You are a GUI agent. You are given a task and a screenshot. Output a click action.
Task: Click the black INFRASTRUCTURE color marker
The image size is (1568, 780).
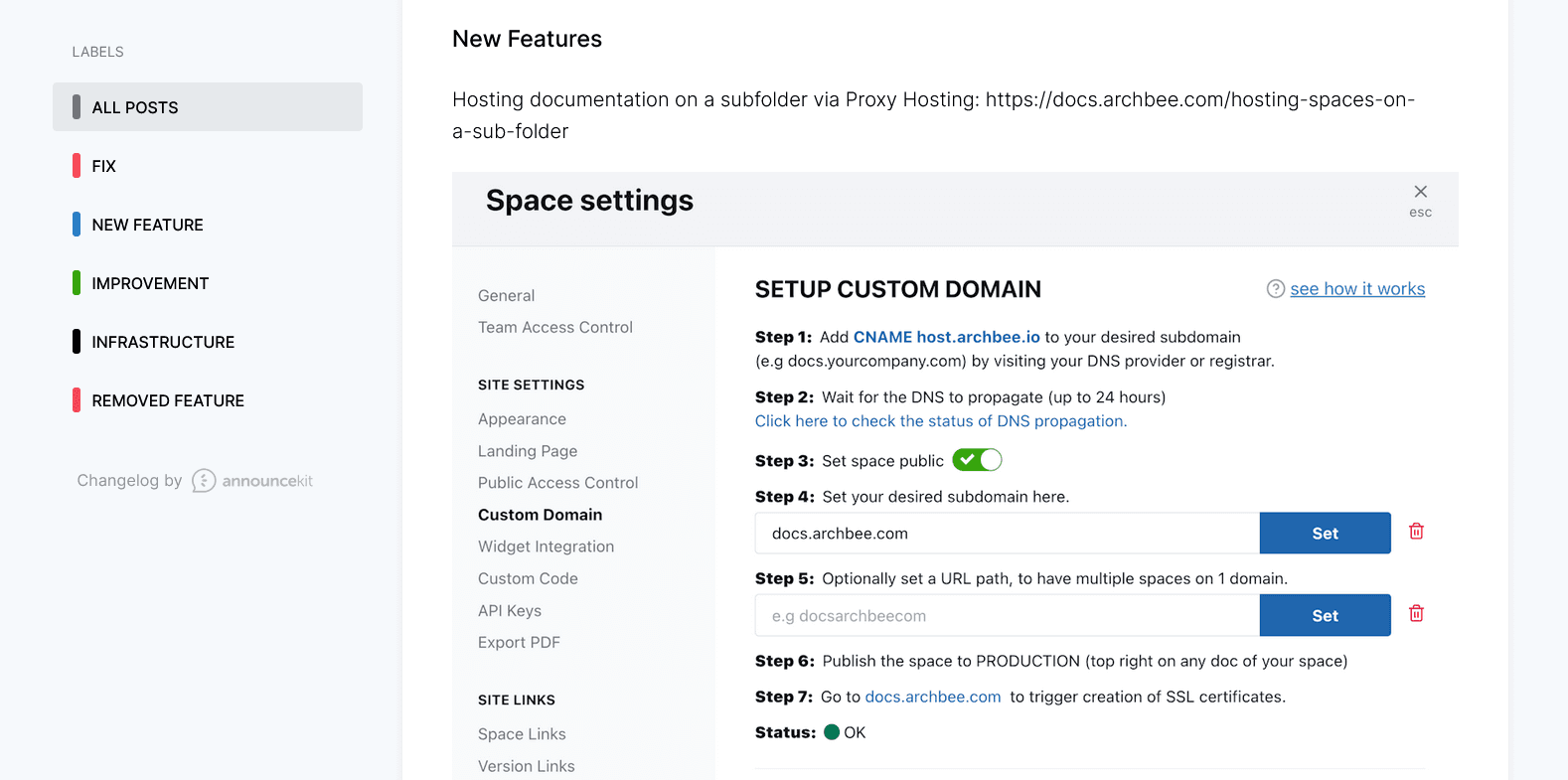coord(77,342)
